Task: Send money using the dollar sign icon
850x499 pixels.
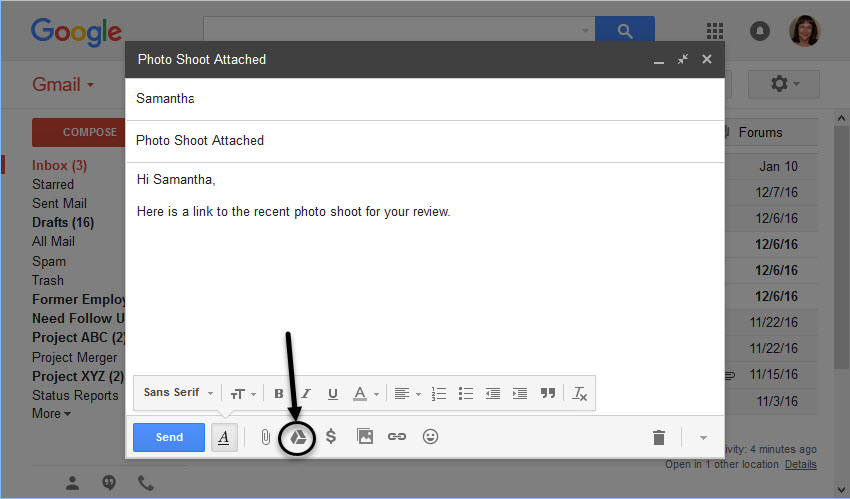Action: (331, 436)
